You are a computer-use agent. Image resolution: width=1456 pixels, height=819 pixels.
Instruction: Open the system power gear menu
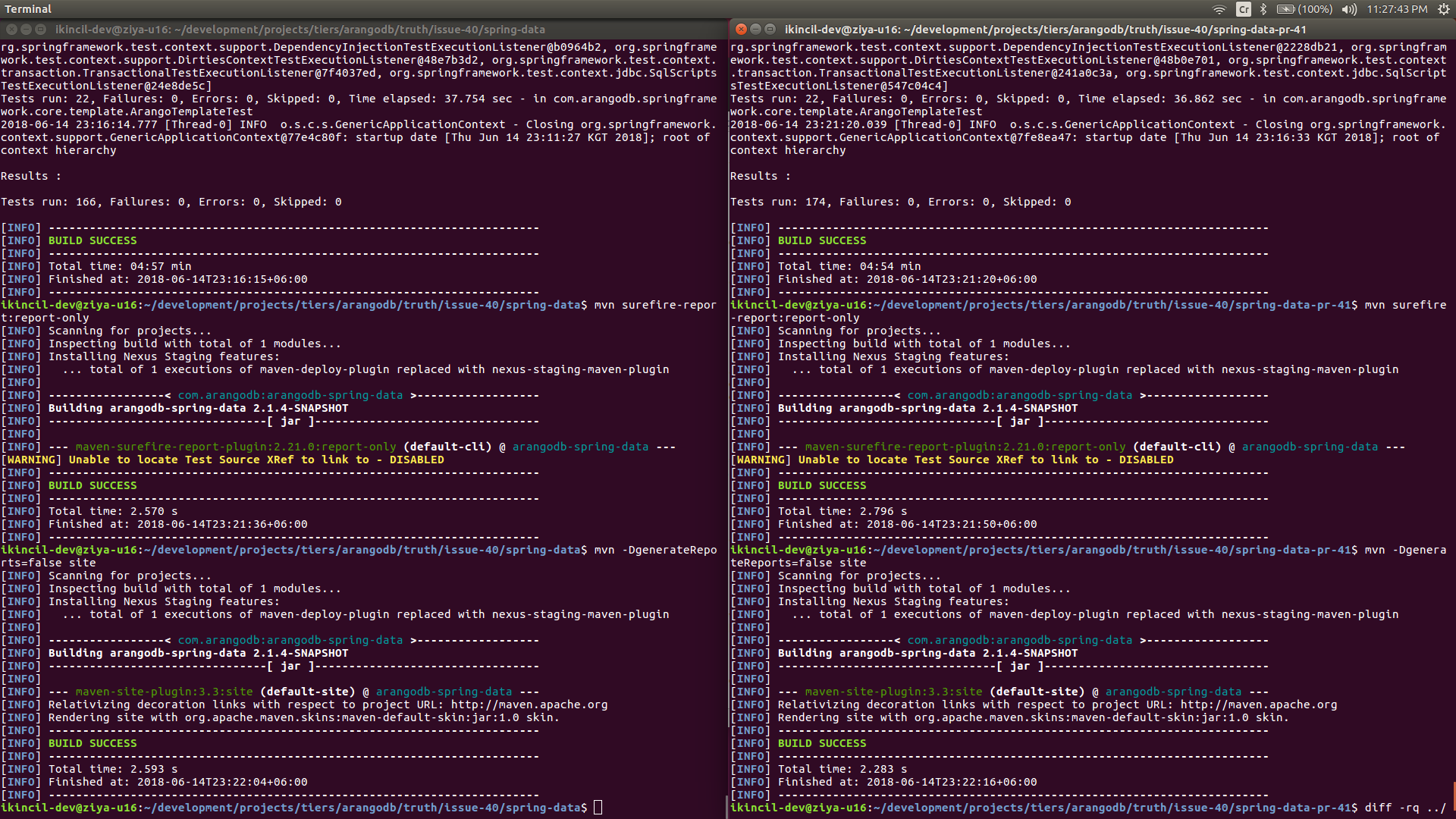coord(1444,9)
